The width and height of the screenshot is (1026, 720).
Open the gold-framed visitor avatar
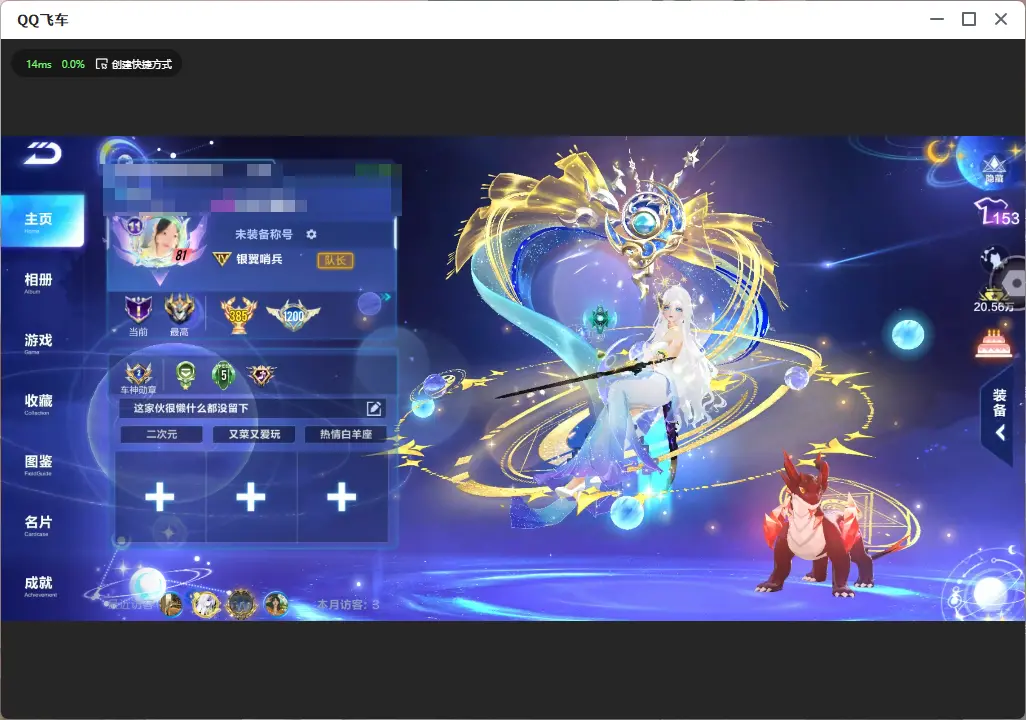(x=241, y=603)
